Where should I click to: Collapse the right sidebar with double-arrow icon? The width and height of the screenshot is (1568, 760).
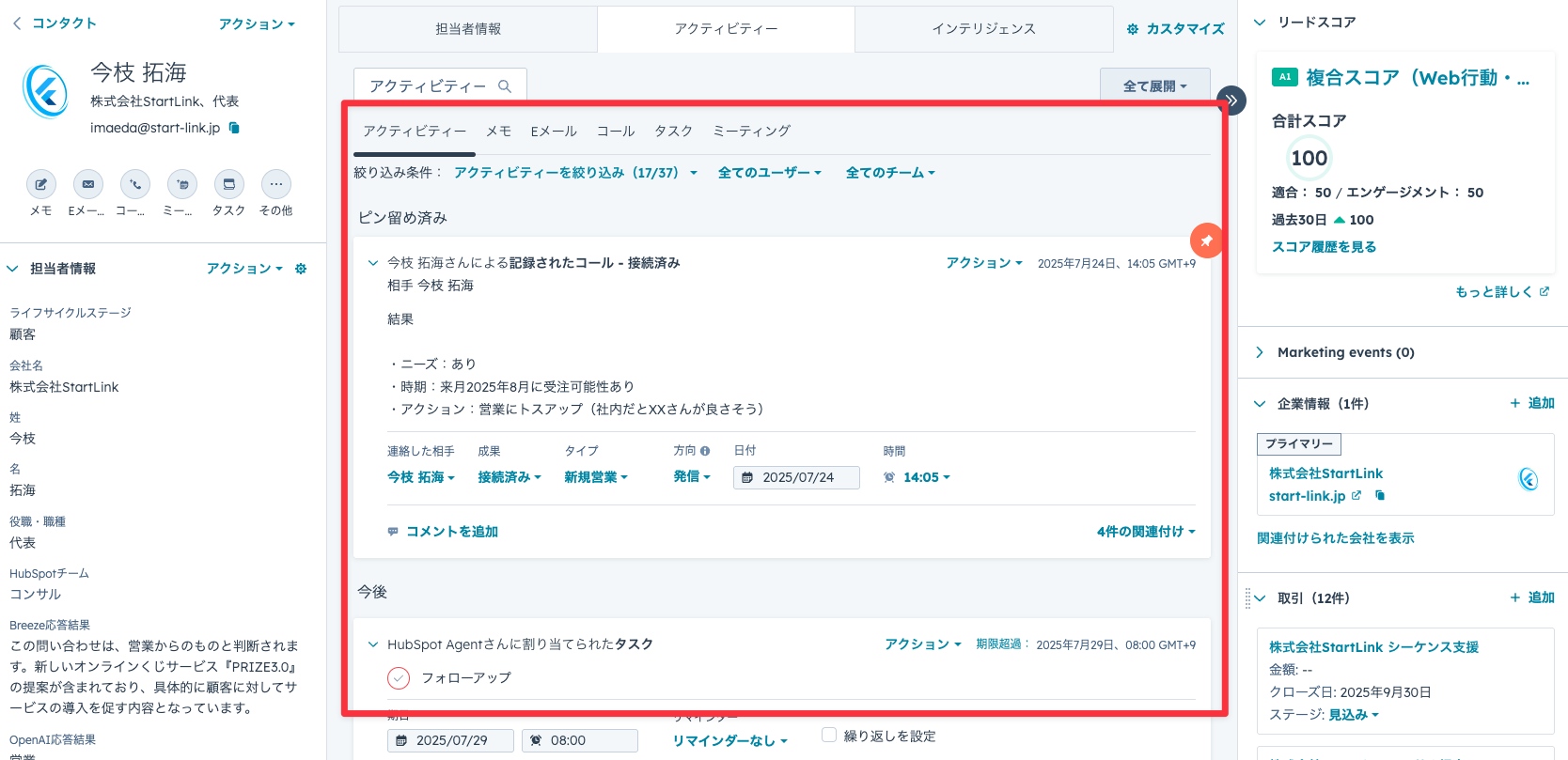click(x=1231, y=100)
